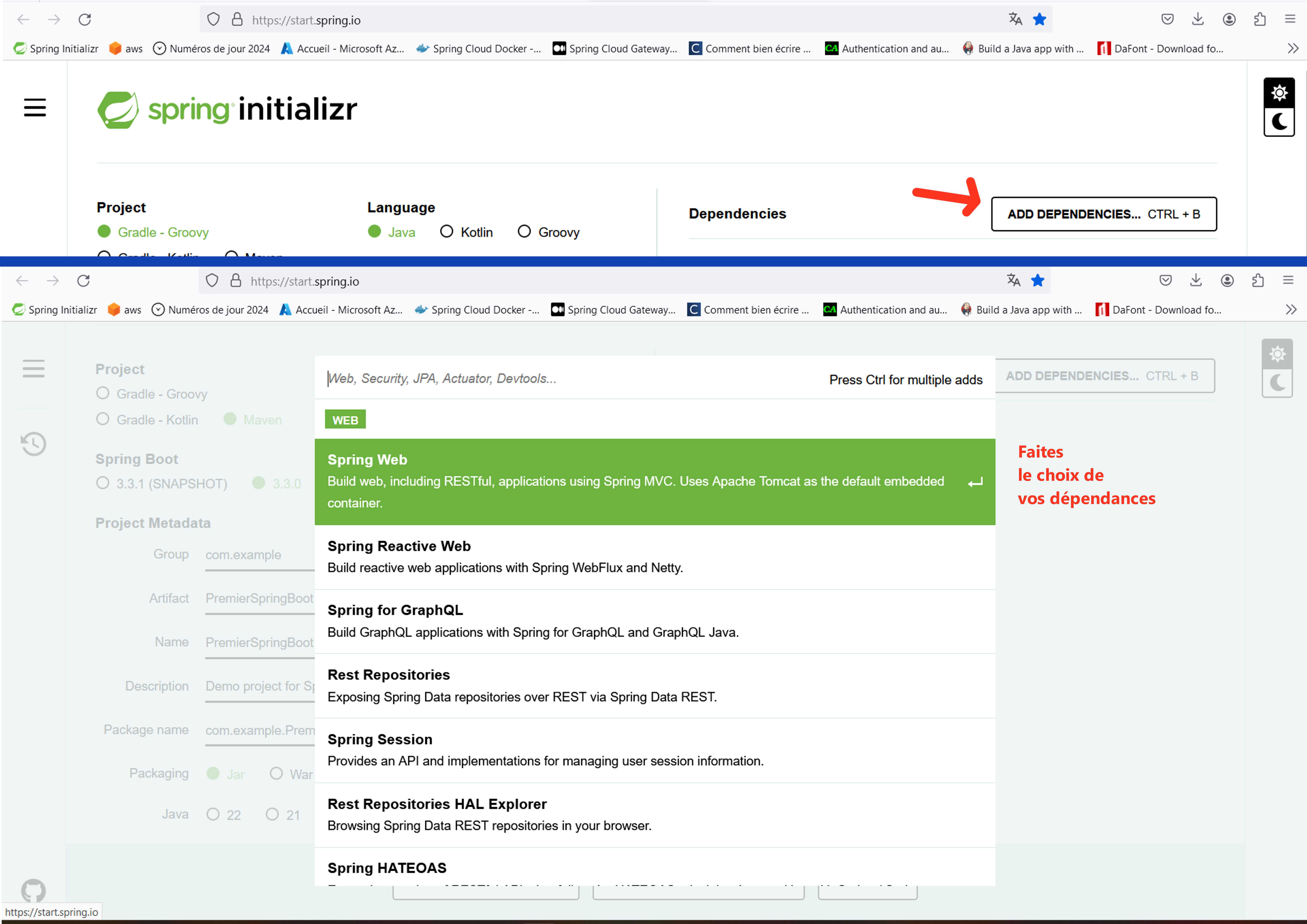The image size is (1307, 924).
Task: Select Java 22 version radio
Action: click(224, 815)
